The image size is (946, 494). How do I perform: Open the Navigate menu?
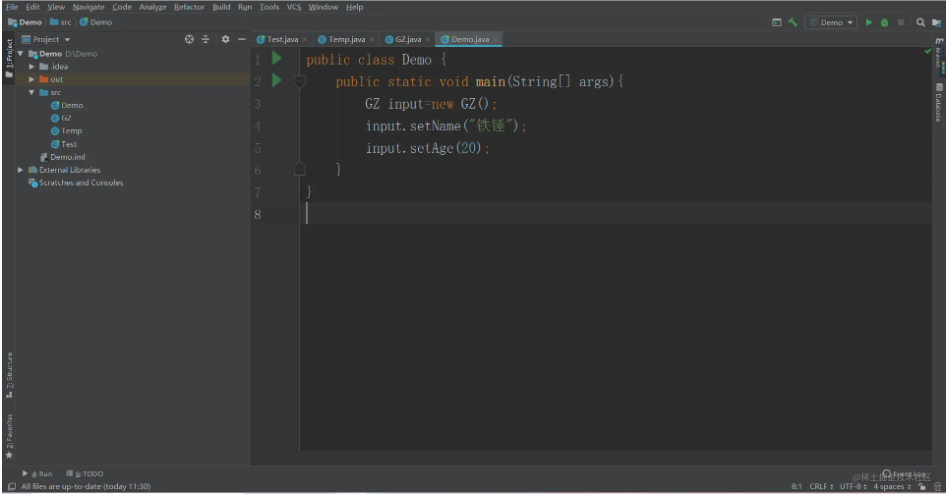pos(89,7)
